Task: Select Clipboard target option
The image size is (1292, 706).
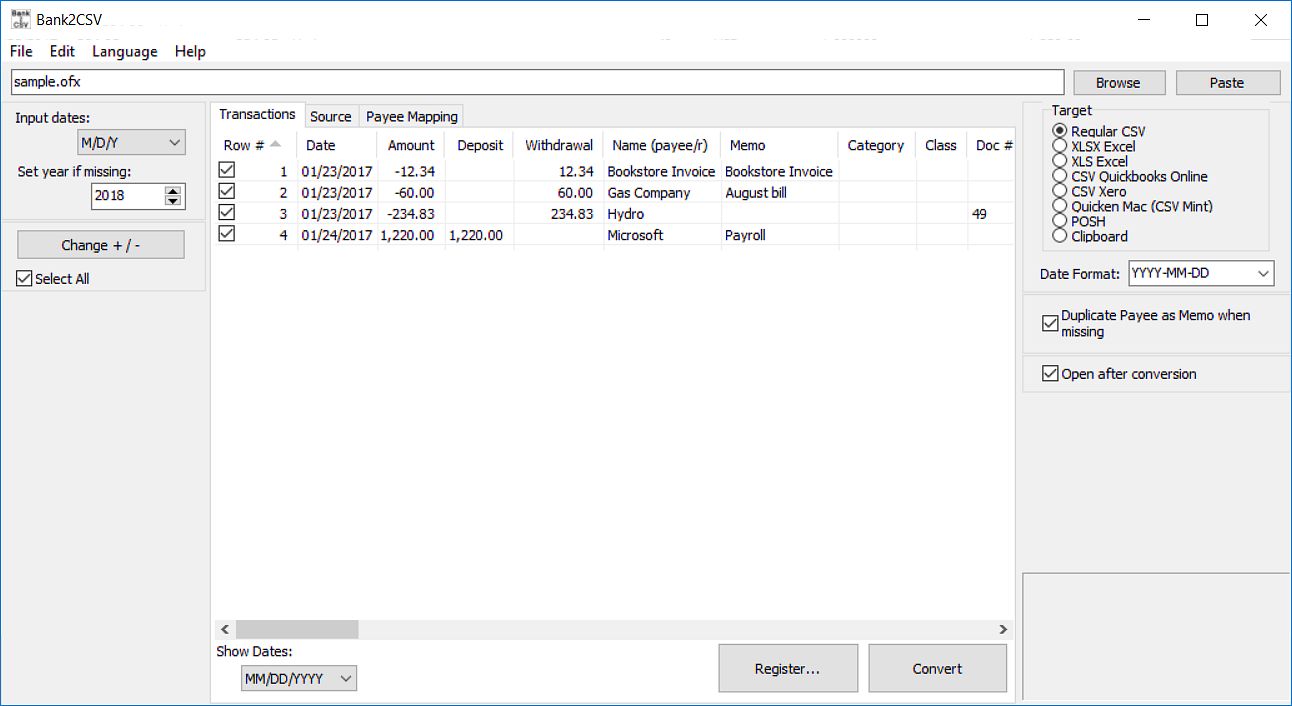Action: 1060,236
